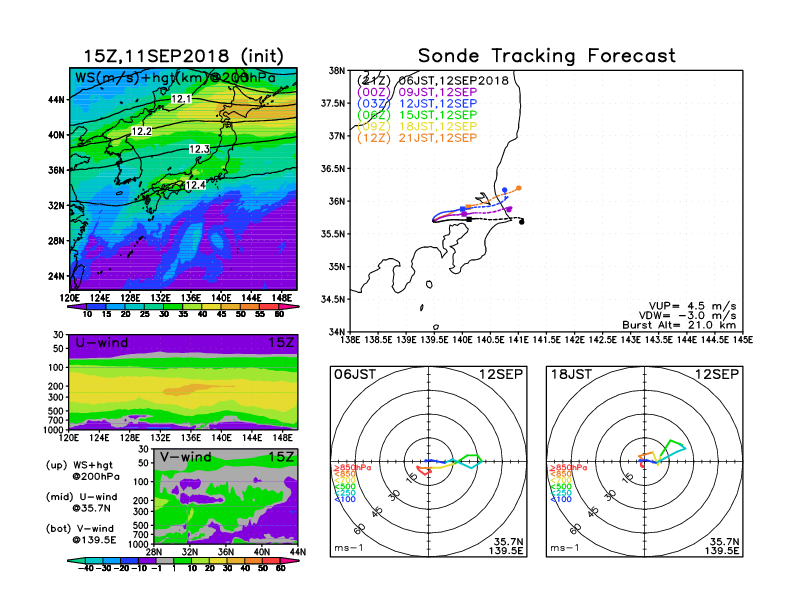Screen dimensions: 792x612
Task: Click "35.7N" location label in 18JST hodograph
Action: tap(724, 542)
